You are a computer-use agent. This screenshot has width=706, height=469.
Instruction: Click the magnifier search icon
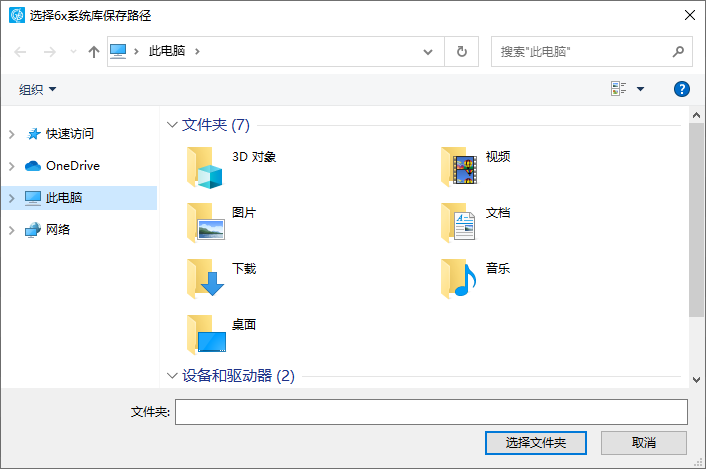point(678,52)
